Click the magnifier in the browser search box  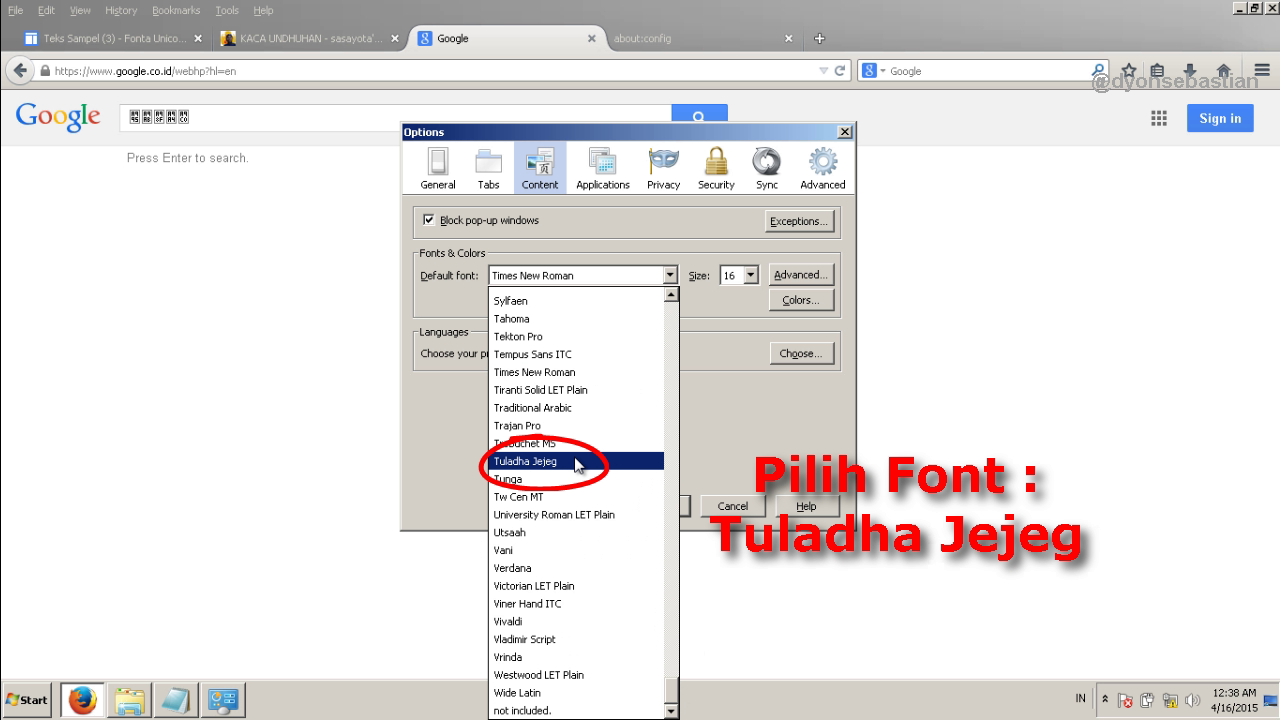tap(1100, 71)
